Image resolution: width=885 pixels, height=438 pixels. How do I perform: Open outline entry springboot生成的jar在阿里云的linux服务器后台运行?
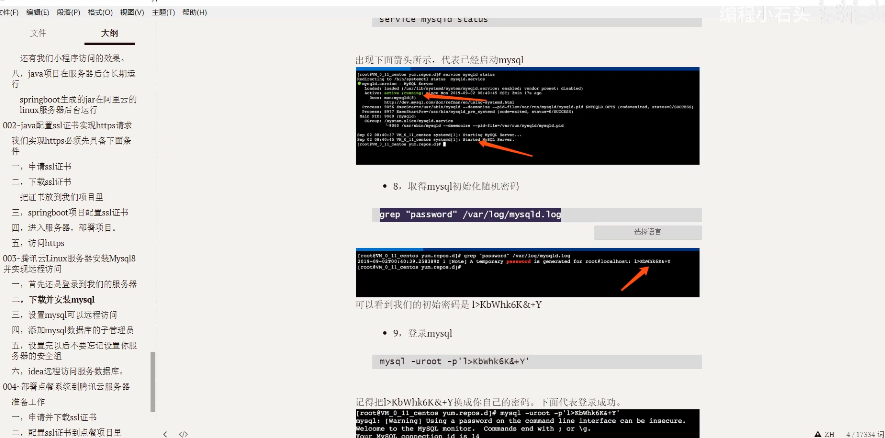point(78,105)
